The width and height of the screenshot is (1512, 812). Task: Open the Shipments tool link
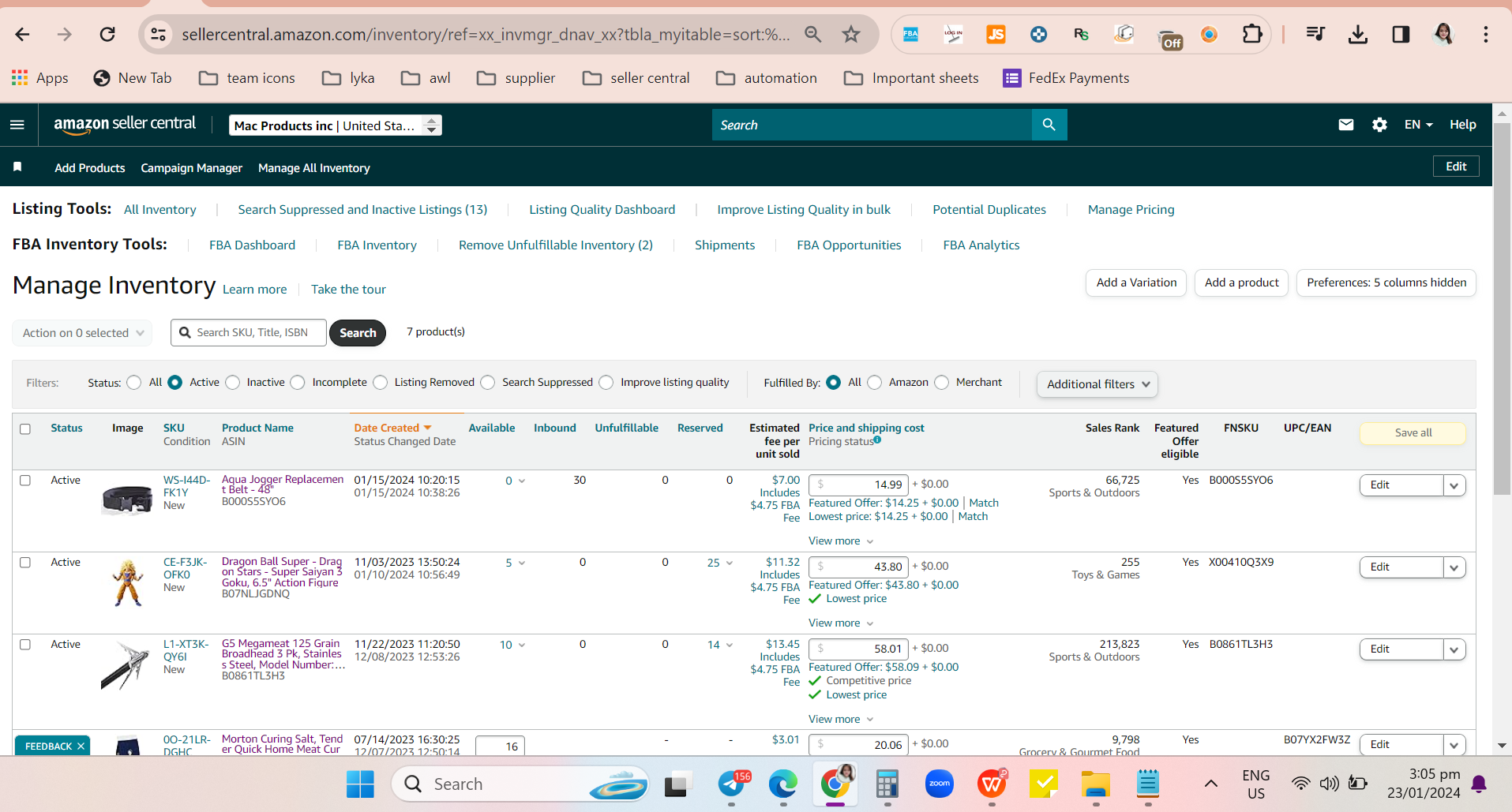(725, 245)
